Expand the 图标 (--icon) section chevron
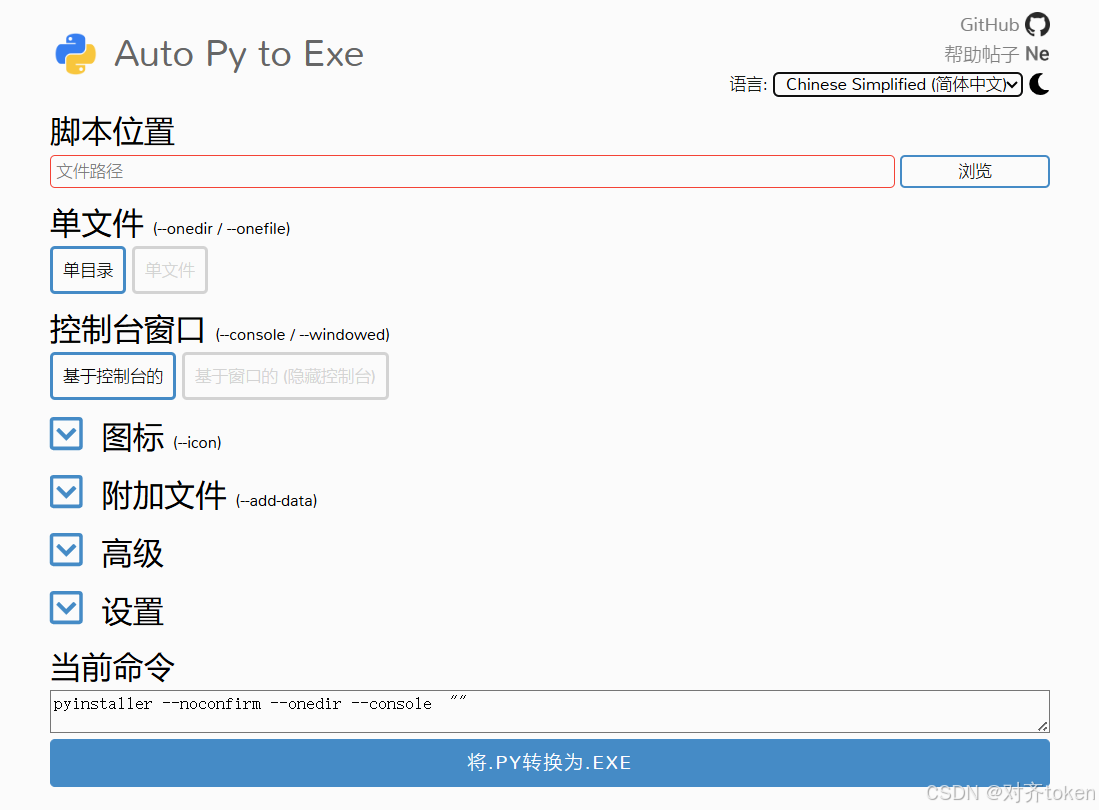The image size is (1099, 810). [x=67, y=434]
